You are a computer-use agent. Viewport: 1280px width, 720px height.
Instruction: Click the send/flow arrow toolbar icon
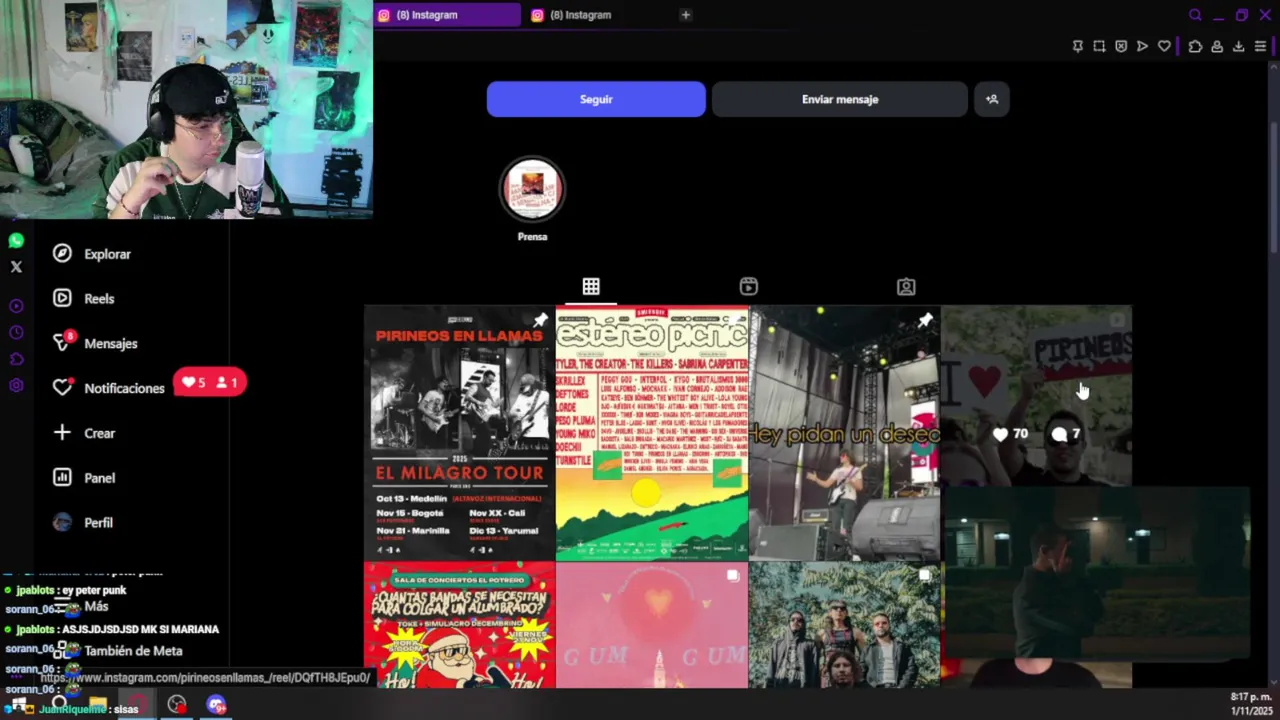pos(1142,46)
